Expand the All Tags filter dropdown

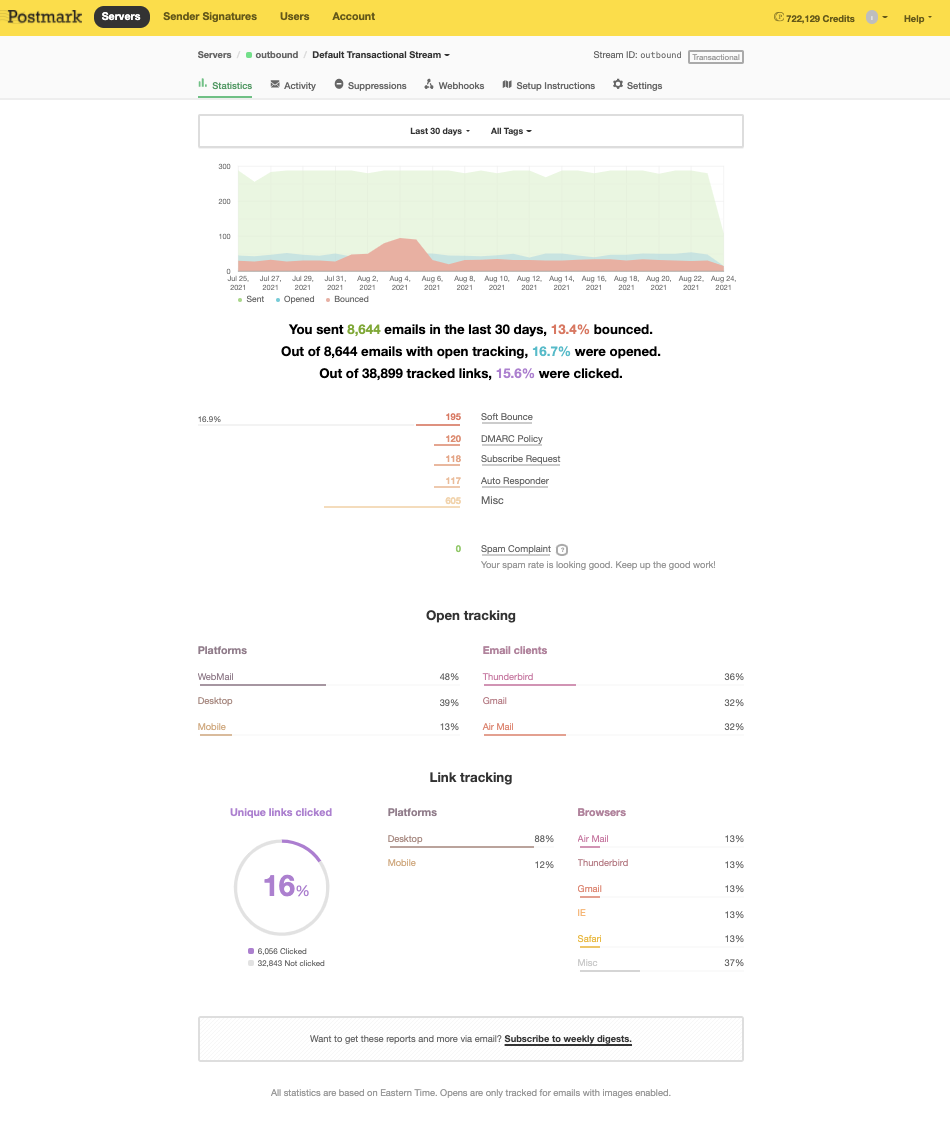coord(511,131)
